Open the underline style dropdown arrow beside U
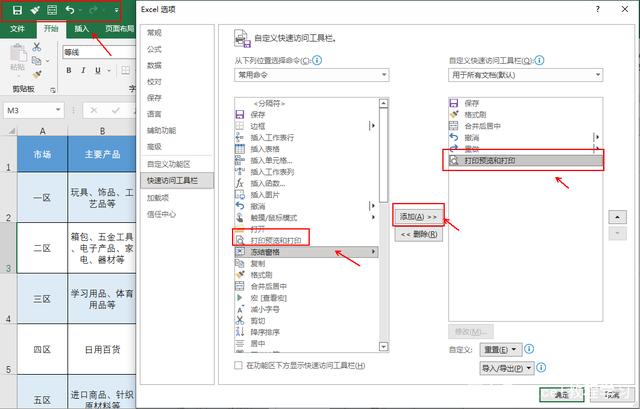 point(109,71)
